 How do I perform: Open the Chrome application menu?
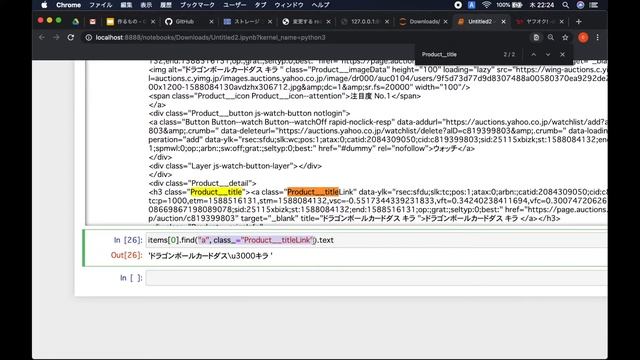tap(68, 5)
